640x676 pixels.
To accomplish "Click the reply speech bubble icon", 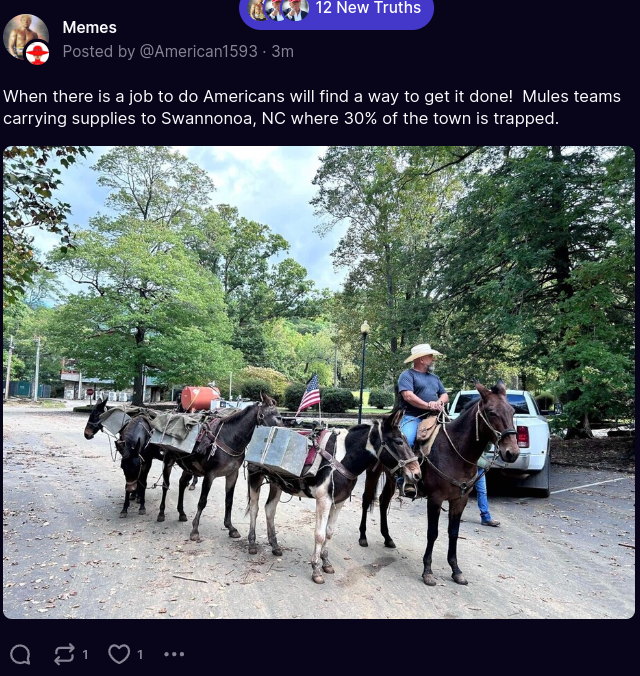I will point(20,654).
